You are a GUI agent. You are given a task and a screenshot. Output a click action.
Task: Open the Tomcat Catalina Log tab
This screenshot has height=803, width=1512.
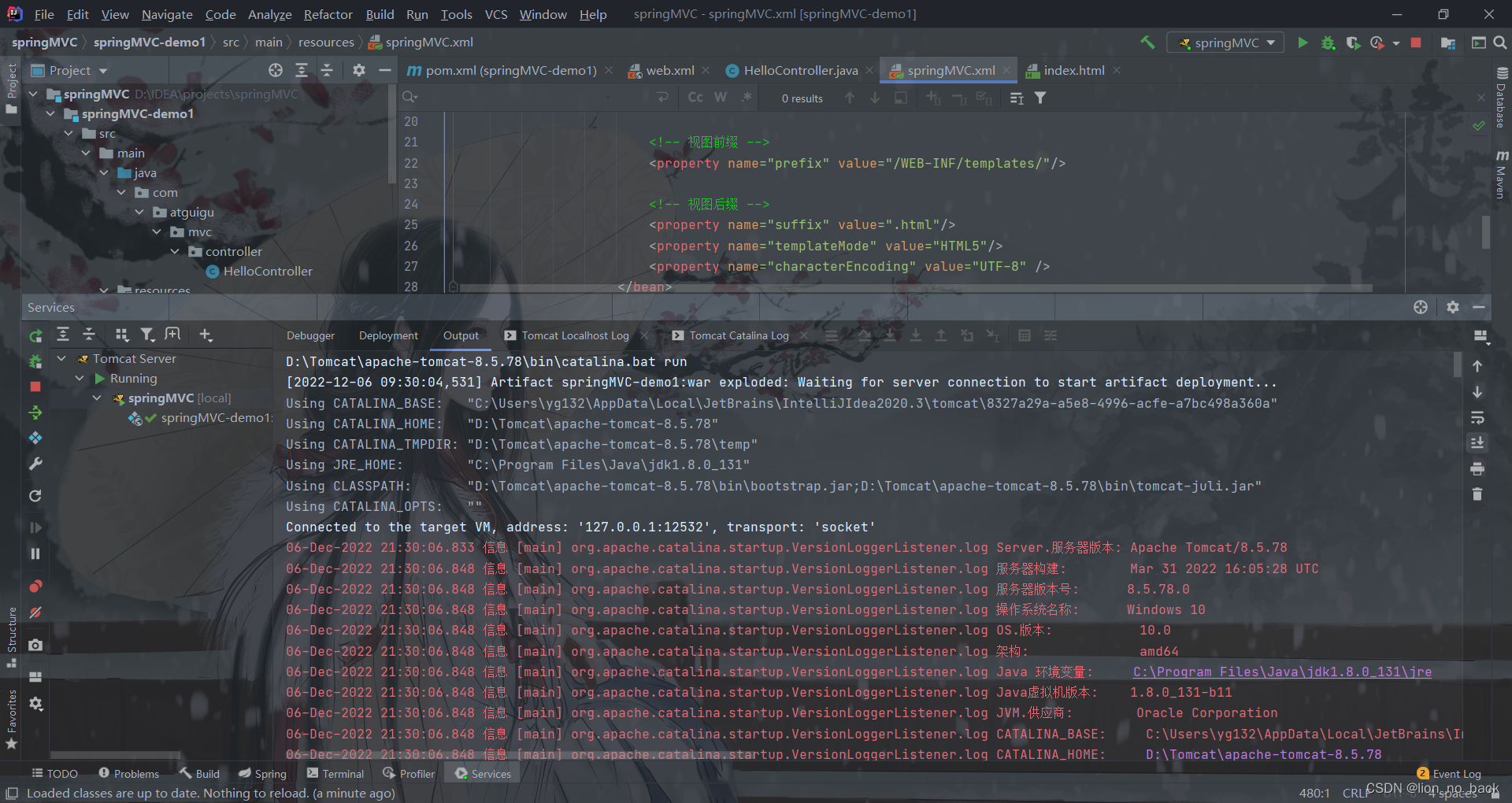point(739,335)
